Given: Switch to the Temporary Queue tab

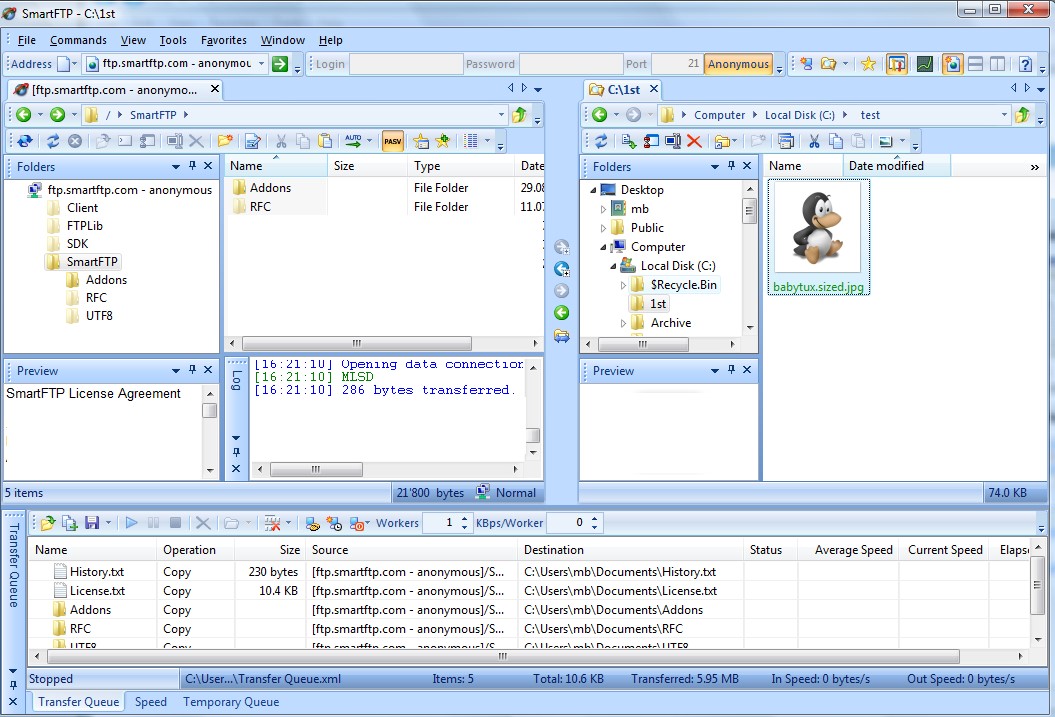Looking at the screenshot, I should (x=231, y=702).
